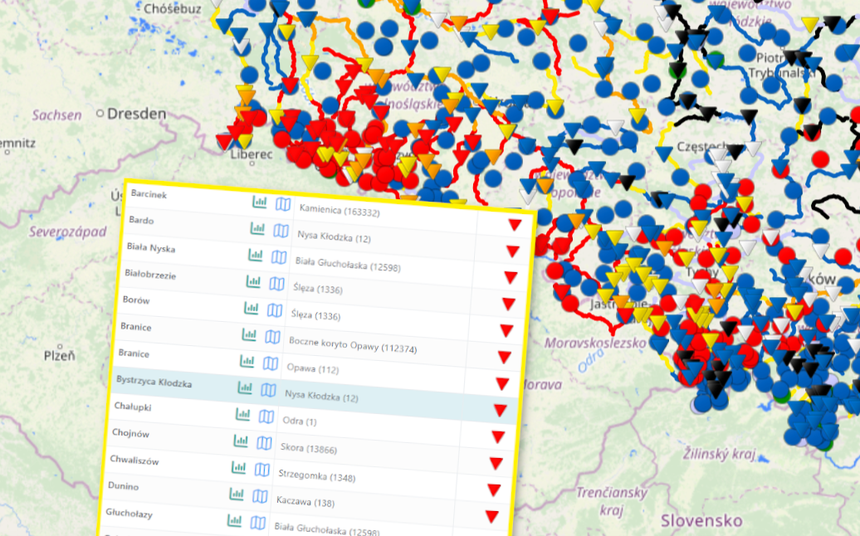
Task: Click river cell Kamienica (163332)
Action: pos(340,211)
